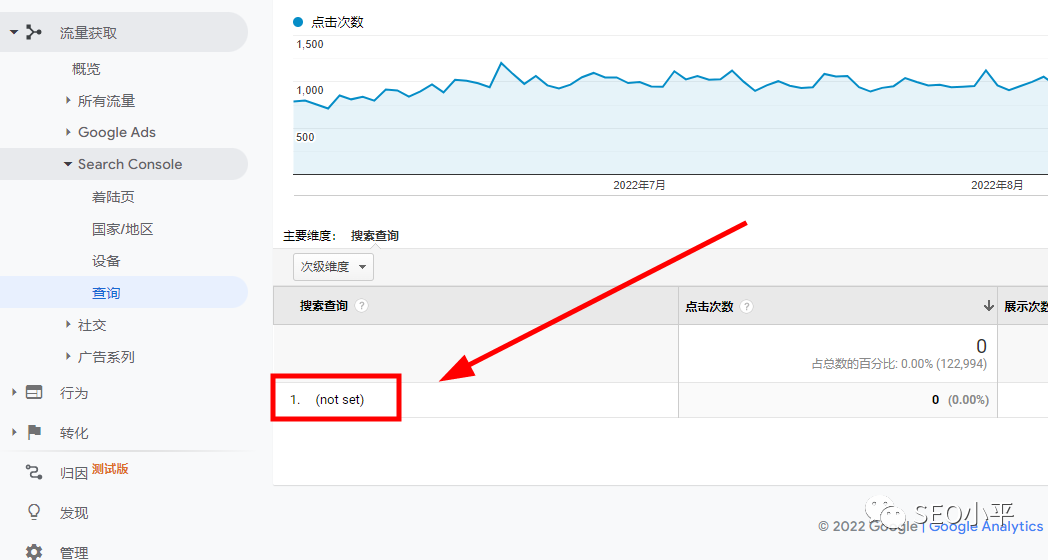The image size is (1048, 560).
Task: Click the 归因 attribution path icon
Action: click(34, 472)
